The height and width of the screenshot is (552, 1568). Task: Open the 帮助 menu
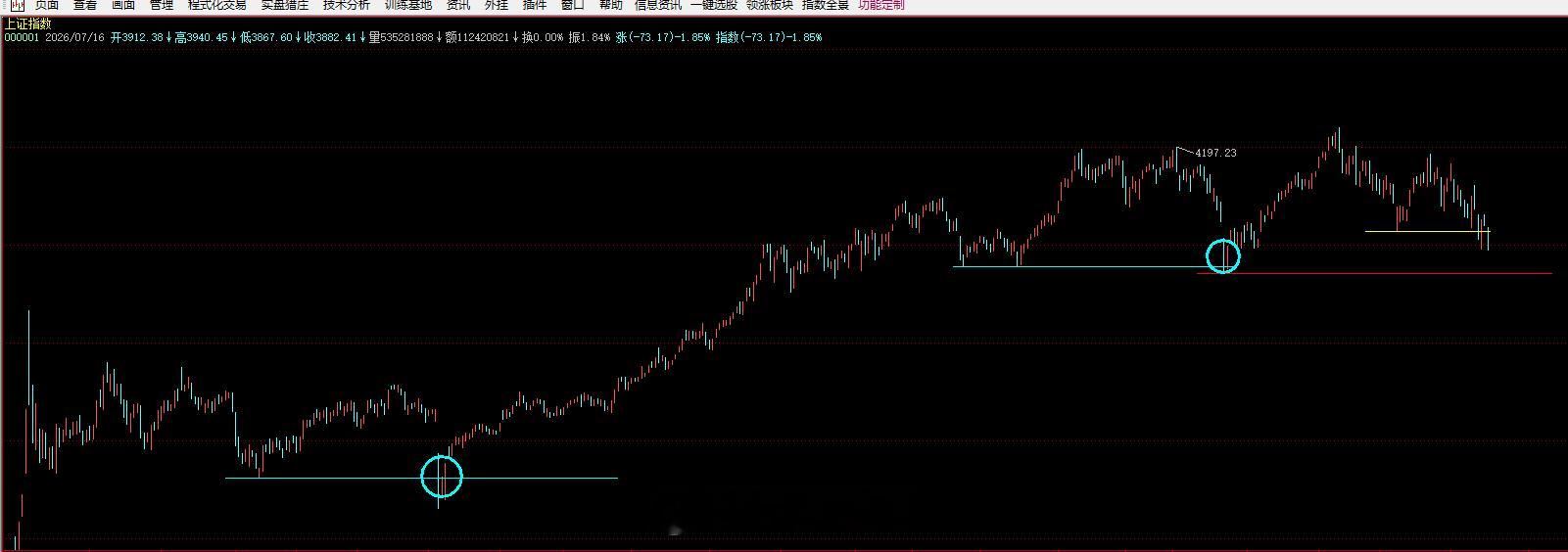pos(611,5)
